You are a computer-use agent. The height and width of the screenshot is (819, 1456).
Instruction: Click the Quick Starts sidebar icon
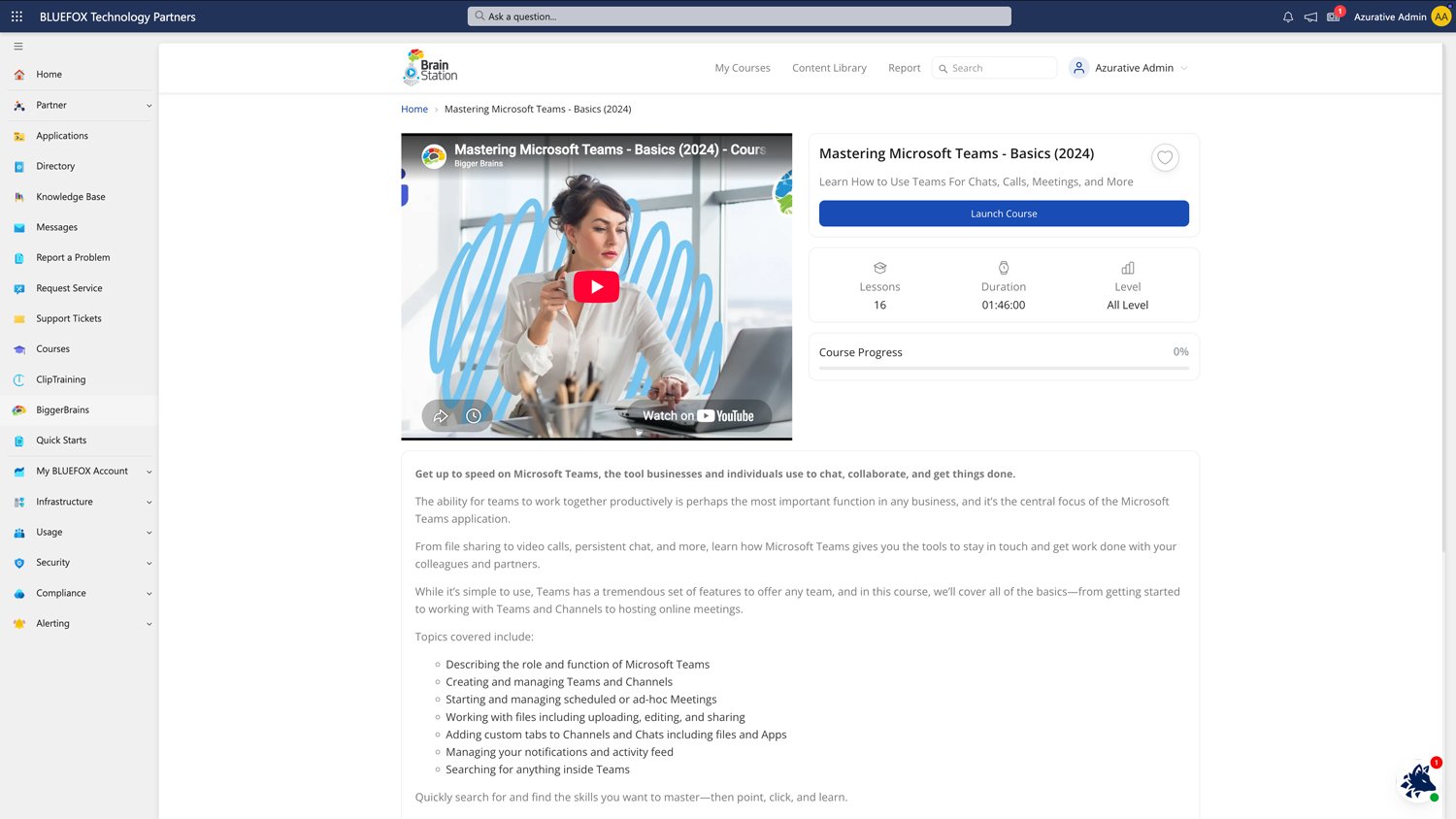(19, 441)
